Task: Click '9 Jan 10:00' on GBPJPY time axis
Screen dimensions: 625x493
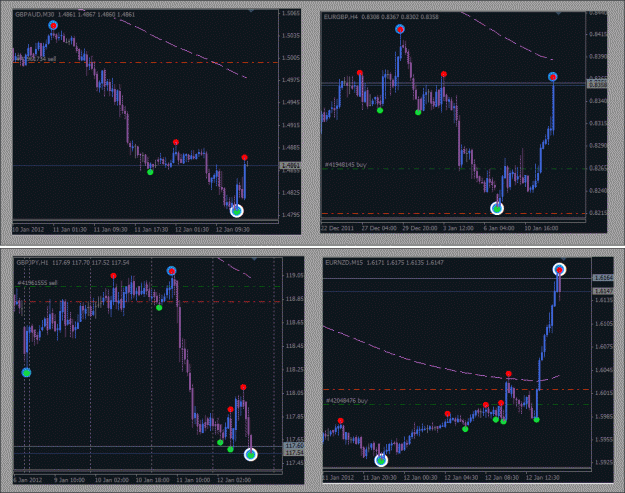Action: pyautogui.click(x=69, y=480)
